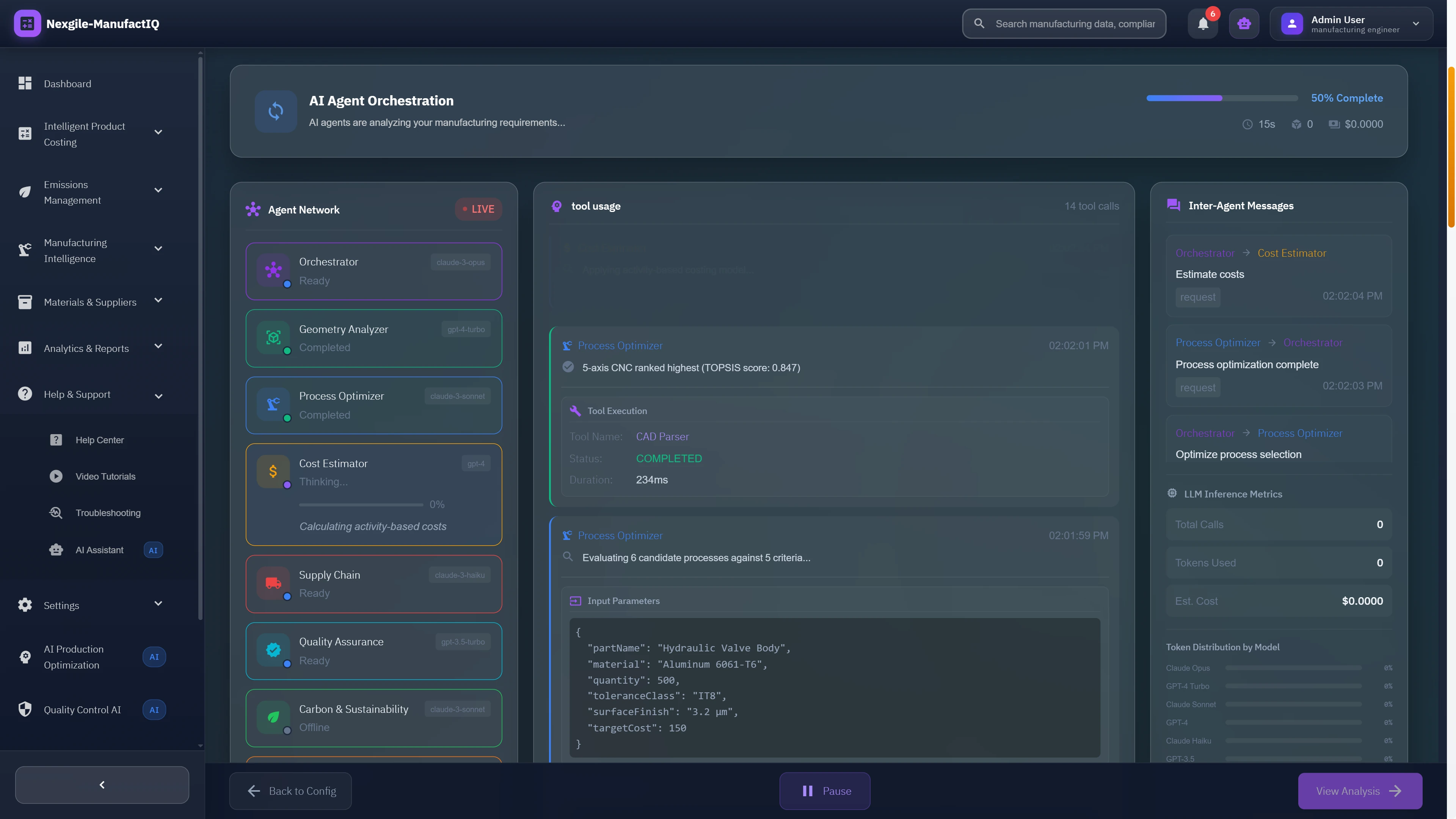This screenshot has height=819, width=1456.
Task: Click the notifications bell icon
Action: tap(1203, 24)
